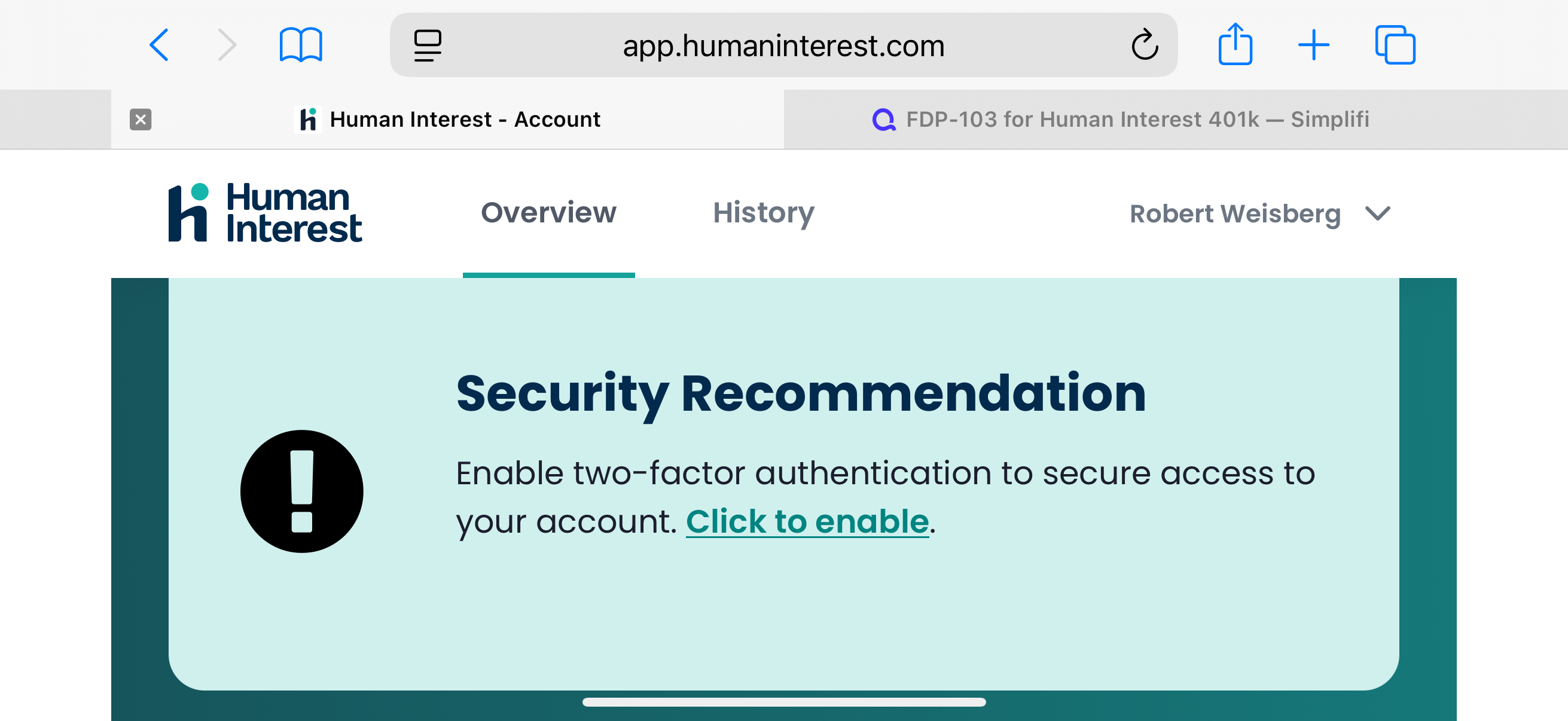
Task: Add a new tab with plus icon
Action: click(x=1314, y=45)
